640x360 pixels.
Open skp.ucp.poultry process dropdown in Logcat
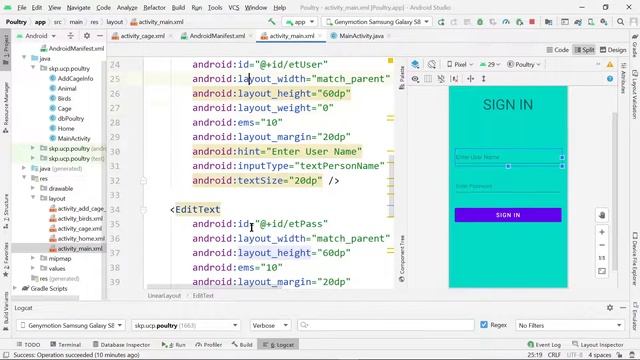[186, 325]
